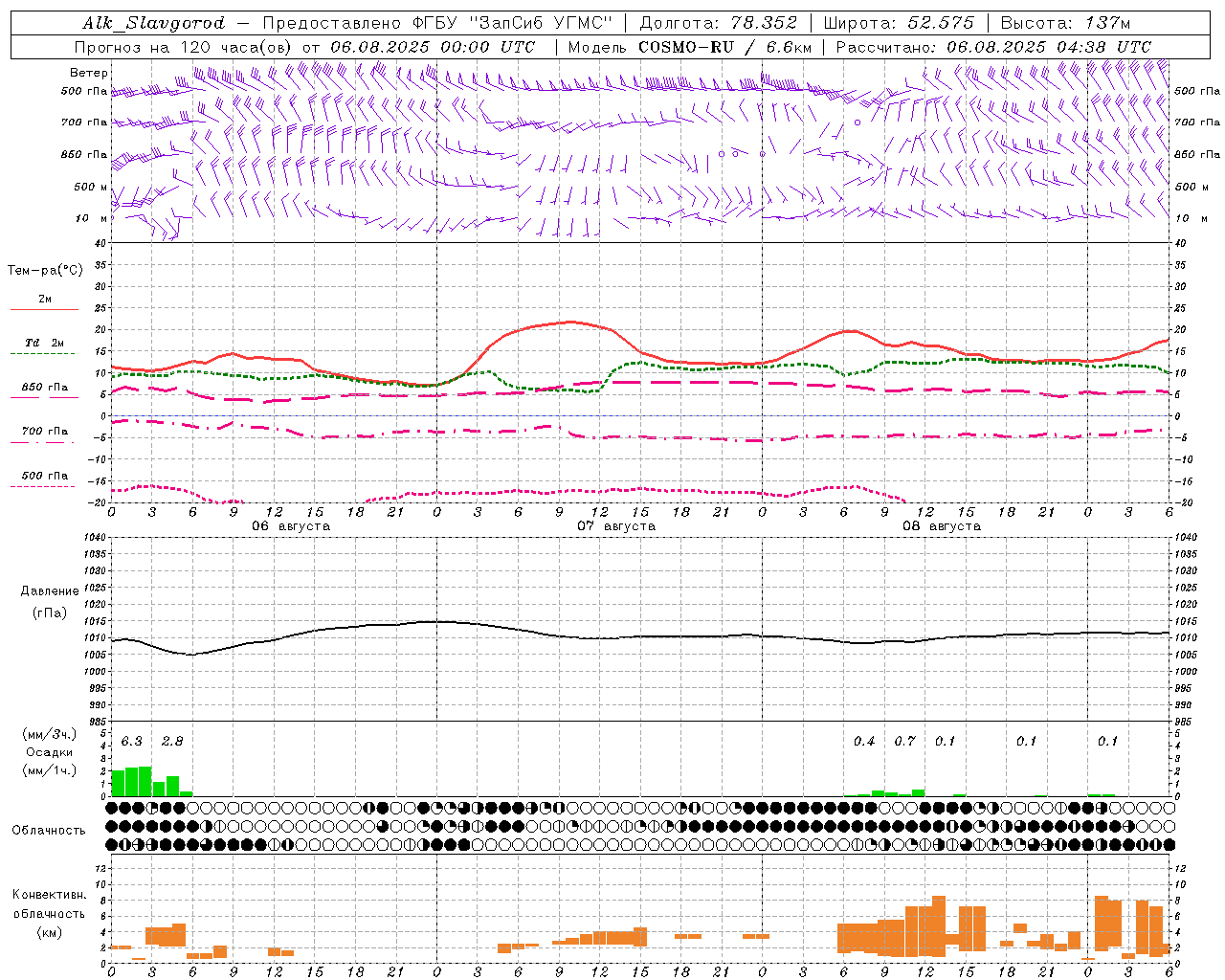Click the (мм/3ч.) precipitation unit label
This screenshot has width=1225, height=980.
tap(49, 734)
